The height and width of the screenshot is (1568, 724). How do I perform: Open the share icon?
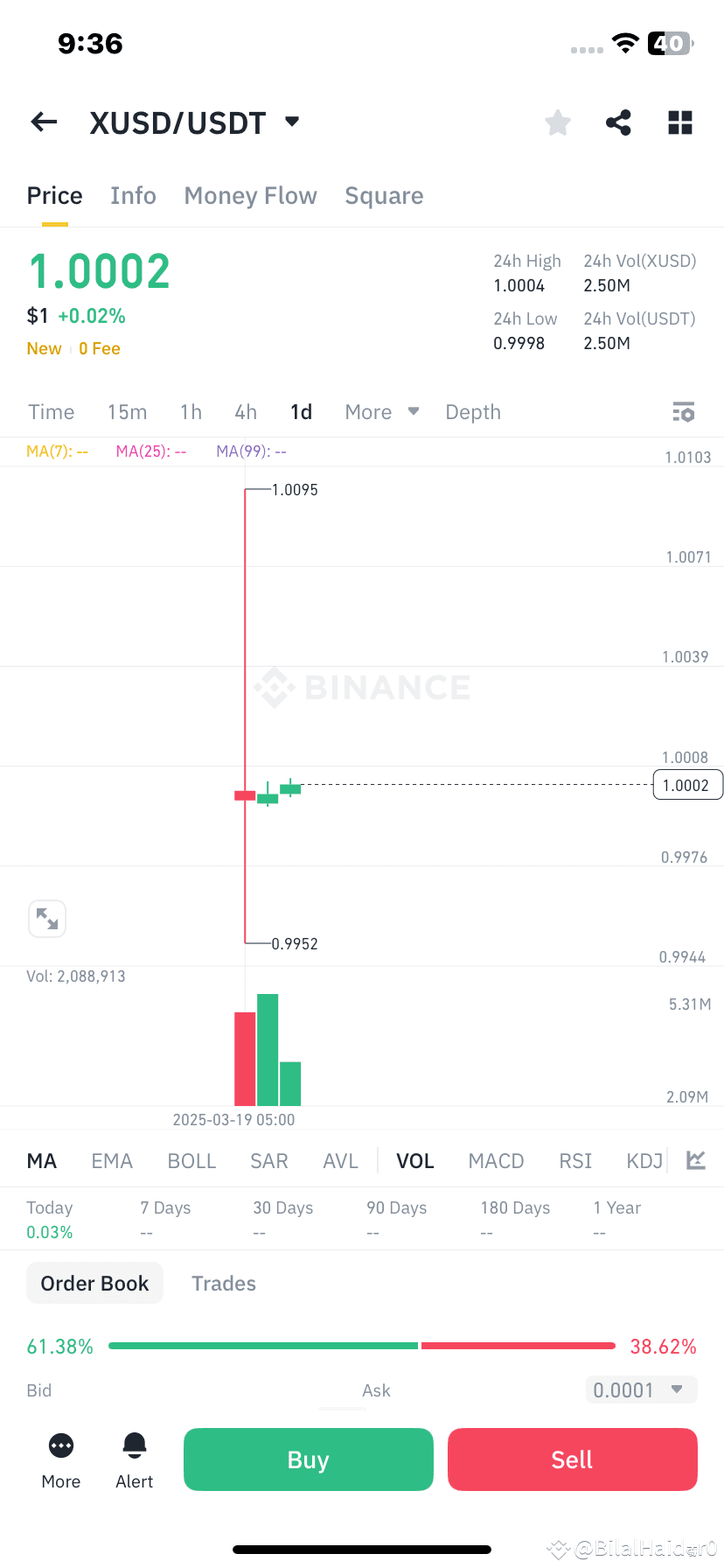coord(618,122)
